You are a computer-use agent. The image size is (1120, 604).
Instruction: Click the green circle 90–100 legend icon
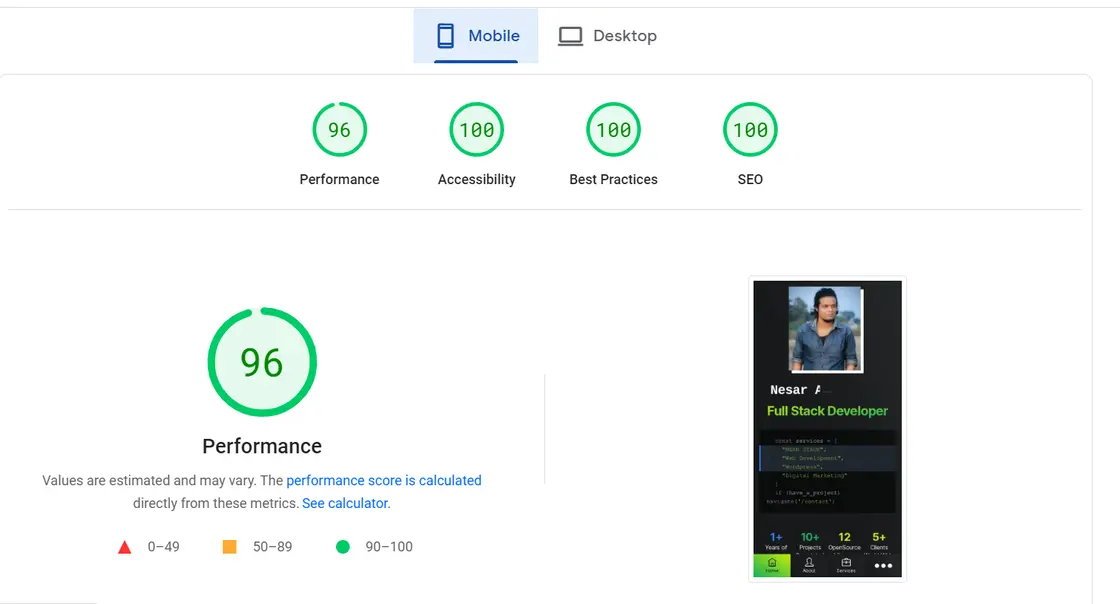343,547
